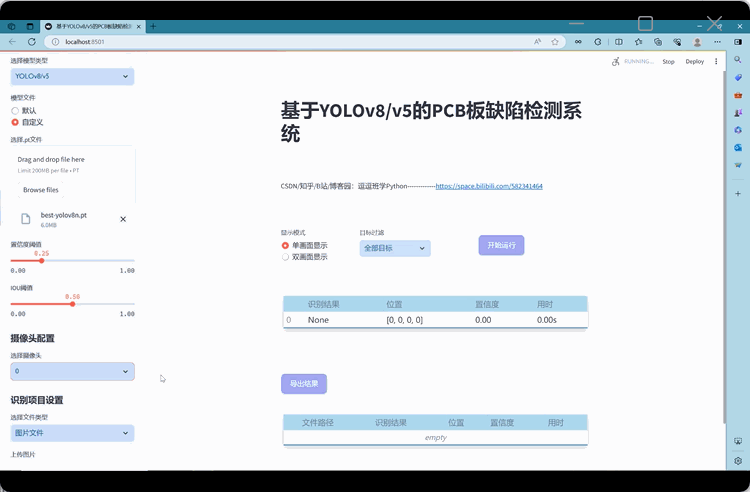
Task: Open sidebar Games chess icon
Action: click(x=738, y=113)
